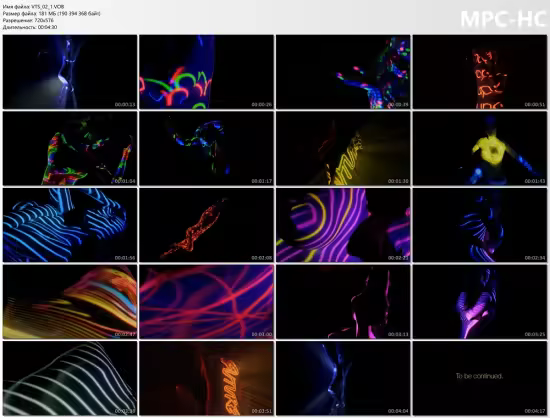Open the white striped frame at 00:03:38

70,378
